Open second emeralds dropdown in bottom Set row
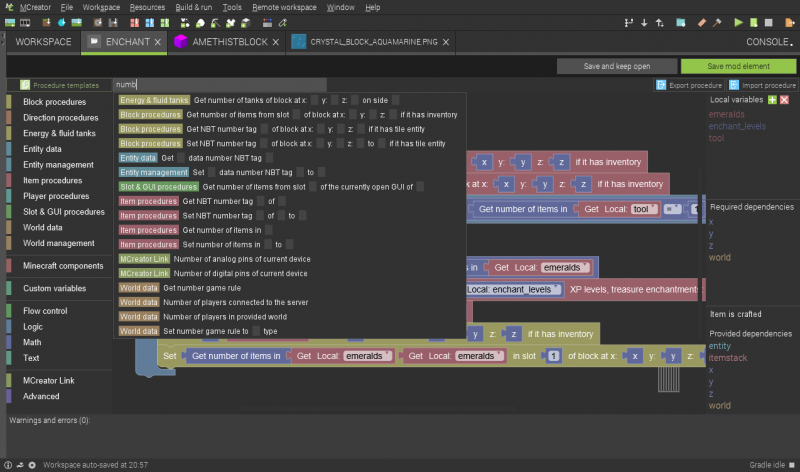This screenshot has width=800, height=472. pos(479,356)
